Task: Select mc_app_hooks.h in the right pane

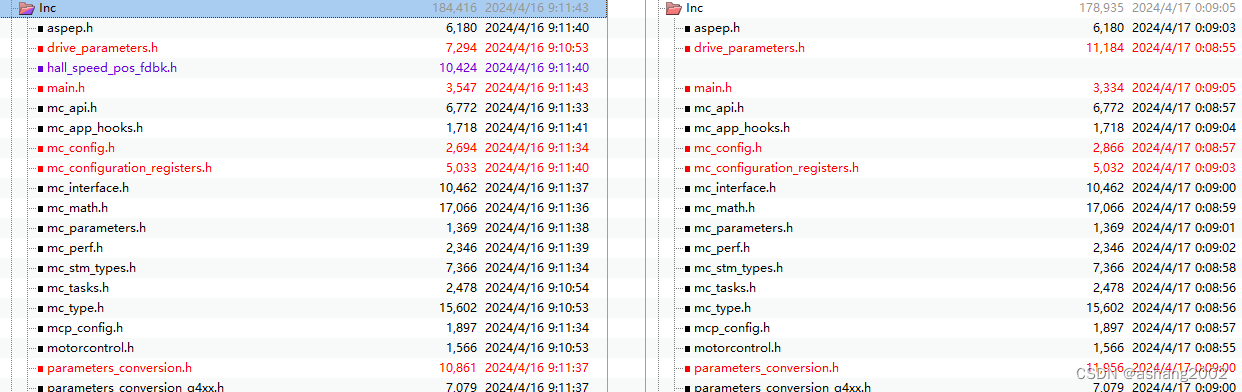Action: pyautogui.click(x=742, y=128)
